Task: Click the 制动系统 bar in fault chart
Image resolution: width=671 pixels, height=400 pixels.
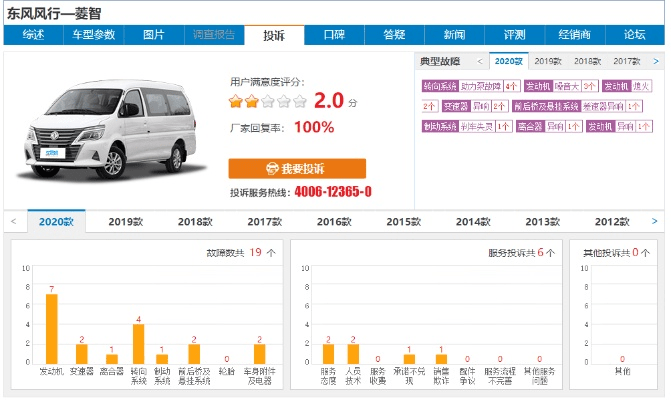Action: [162, 359]
